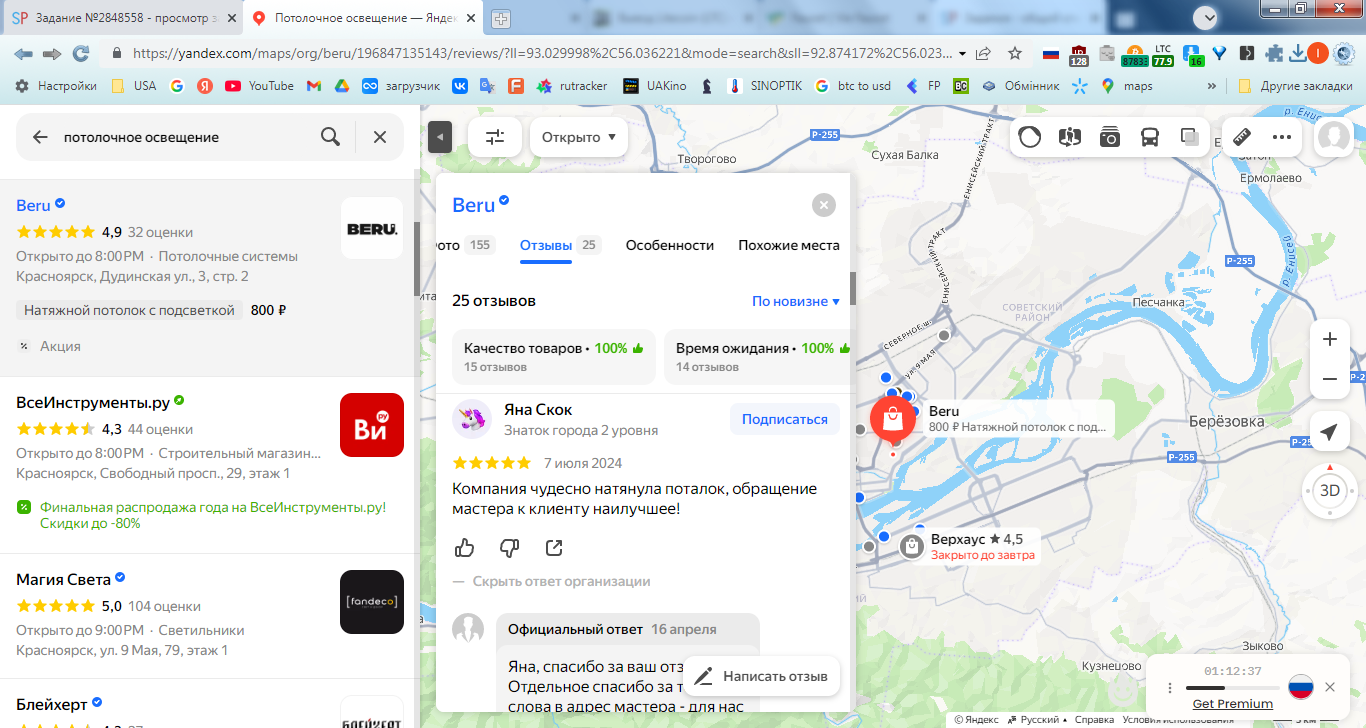Click the "Написать отзыв" button
The image size is (1366, 728).
[x=762, y=676]
